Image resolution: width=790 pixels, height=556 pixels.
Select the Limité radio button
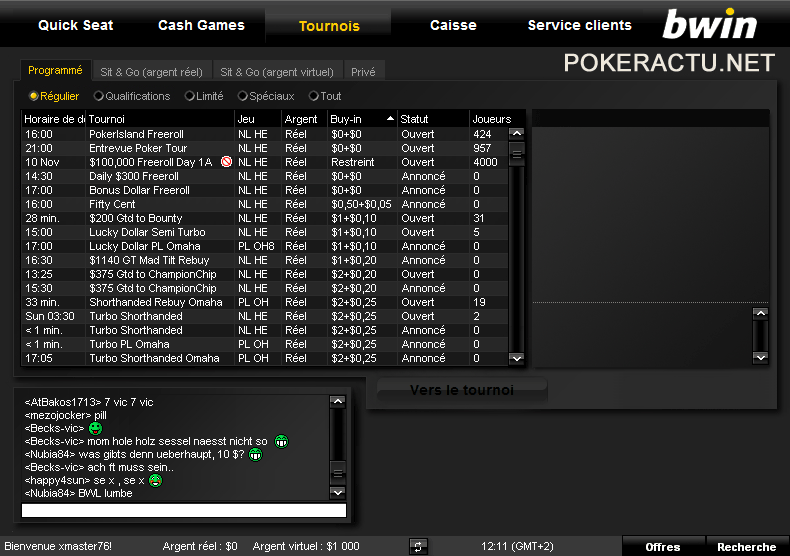pos(189,96)
